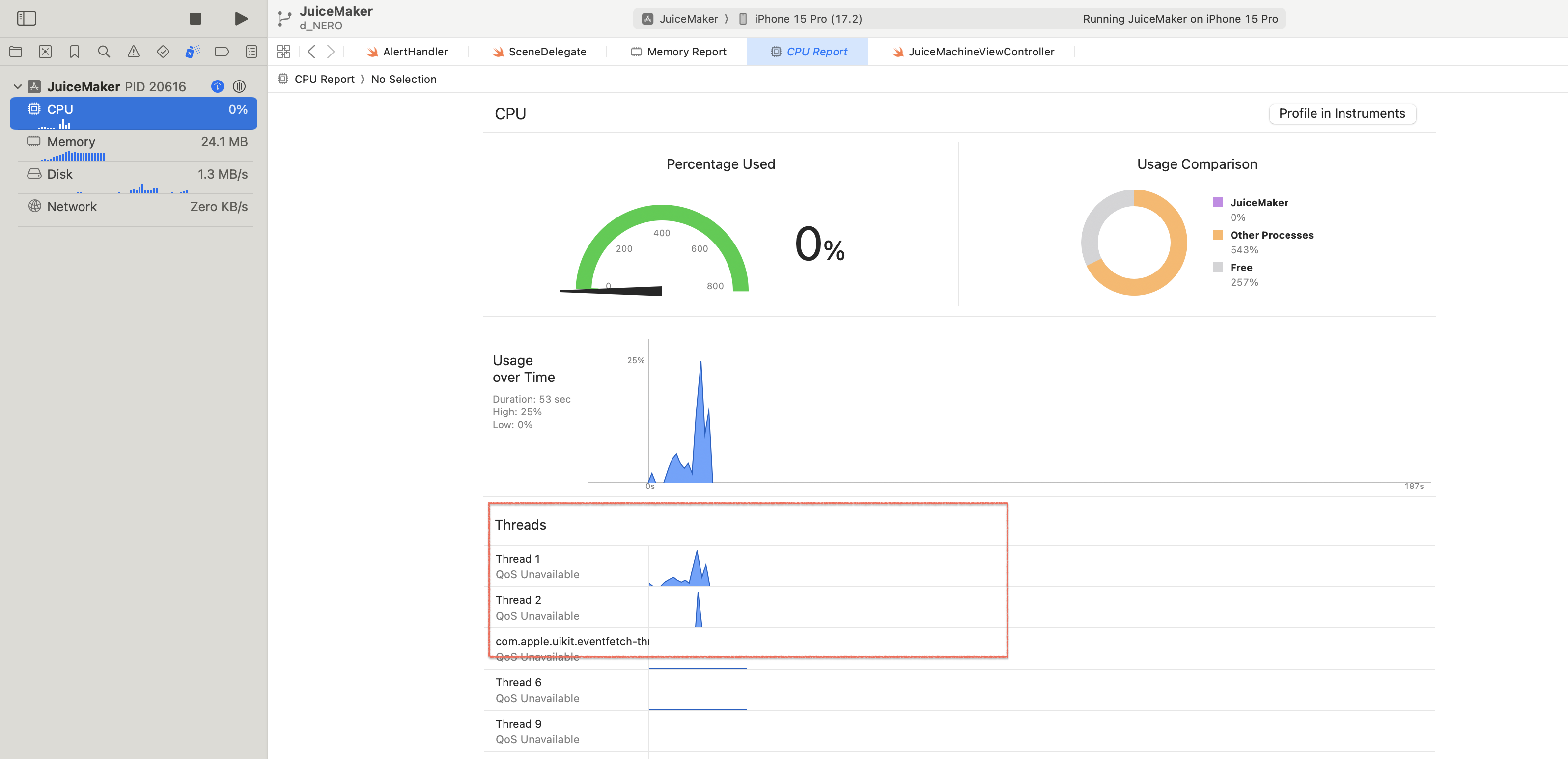The width and height of the screenshot is (1568, 759).
Task: Toggle the navigator sidebar visibility
Action: (x=26, y=18)
